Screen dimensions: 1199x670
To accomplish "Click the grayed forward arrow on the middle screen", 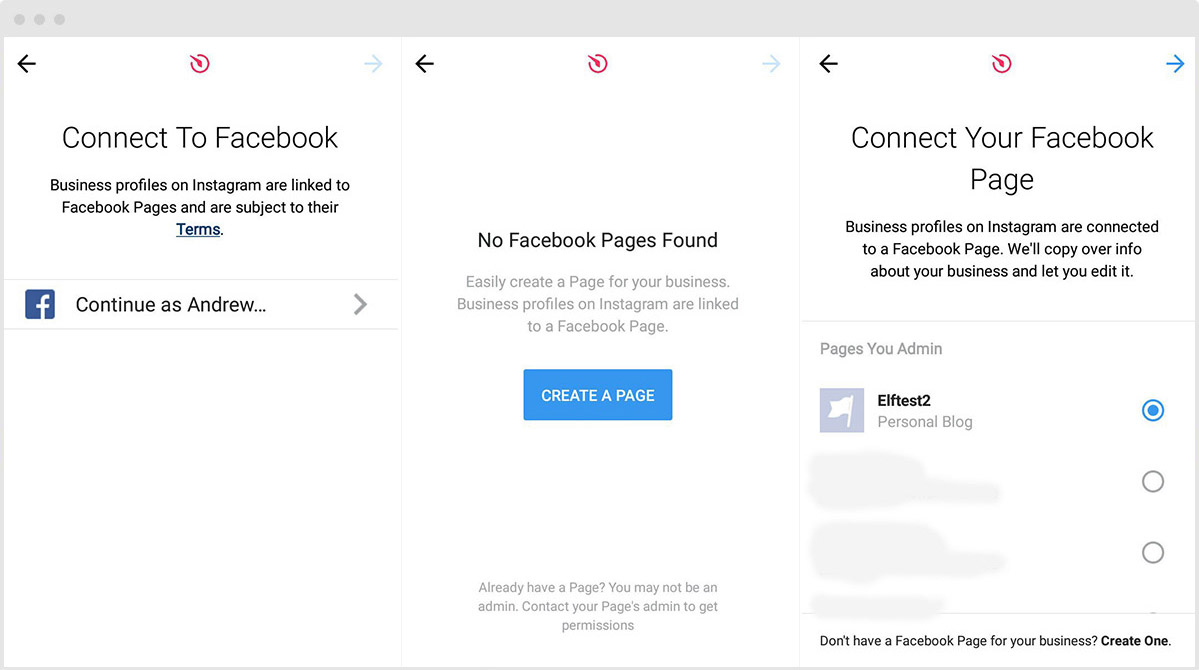I will (x=771, y=63).
